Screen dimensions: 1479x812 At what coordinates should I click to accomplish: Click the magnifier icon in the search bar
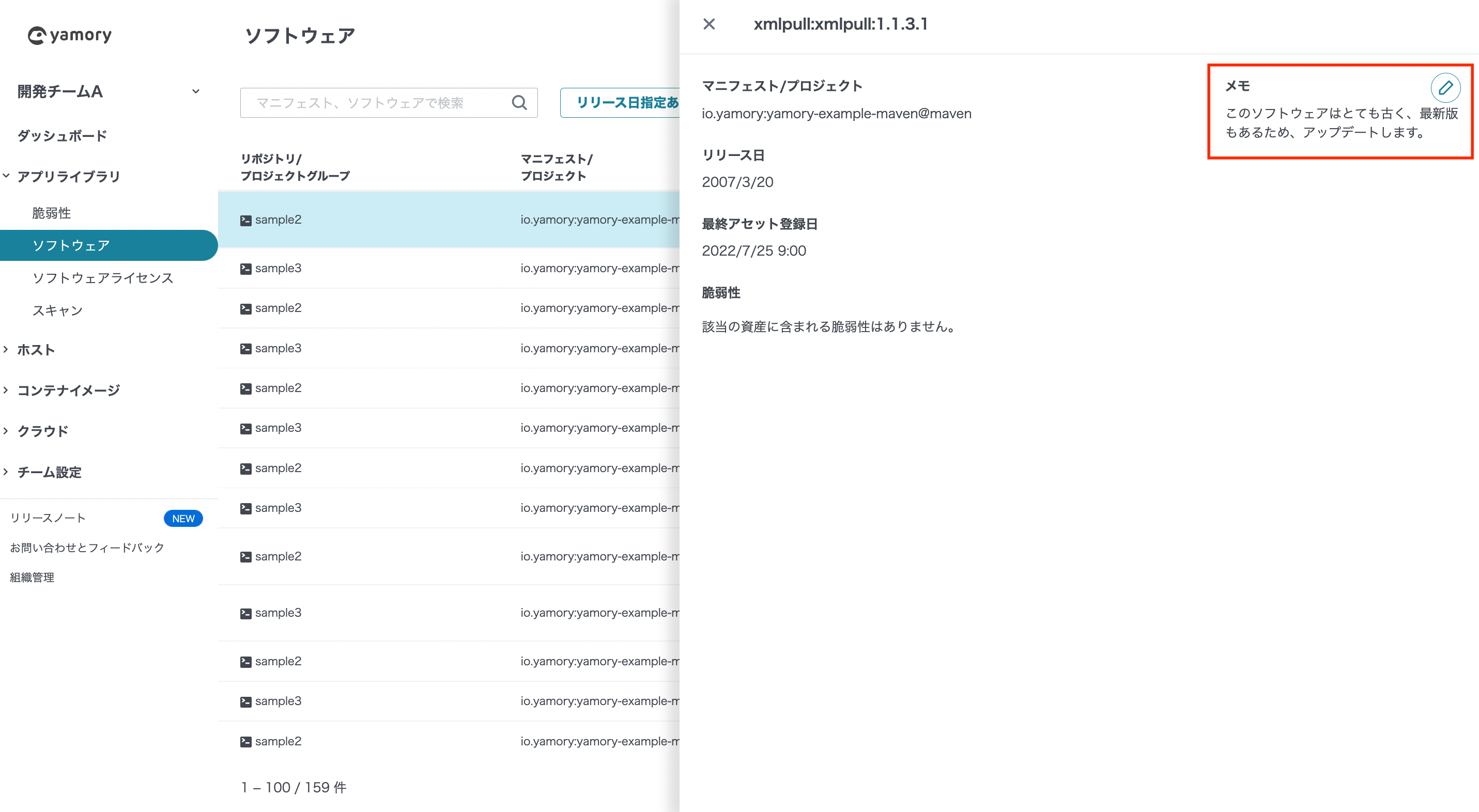[x=518, y=103]
